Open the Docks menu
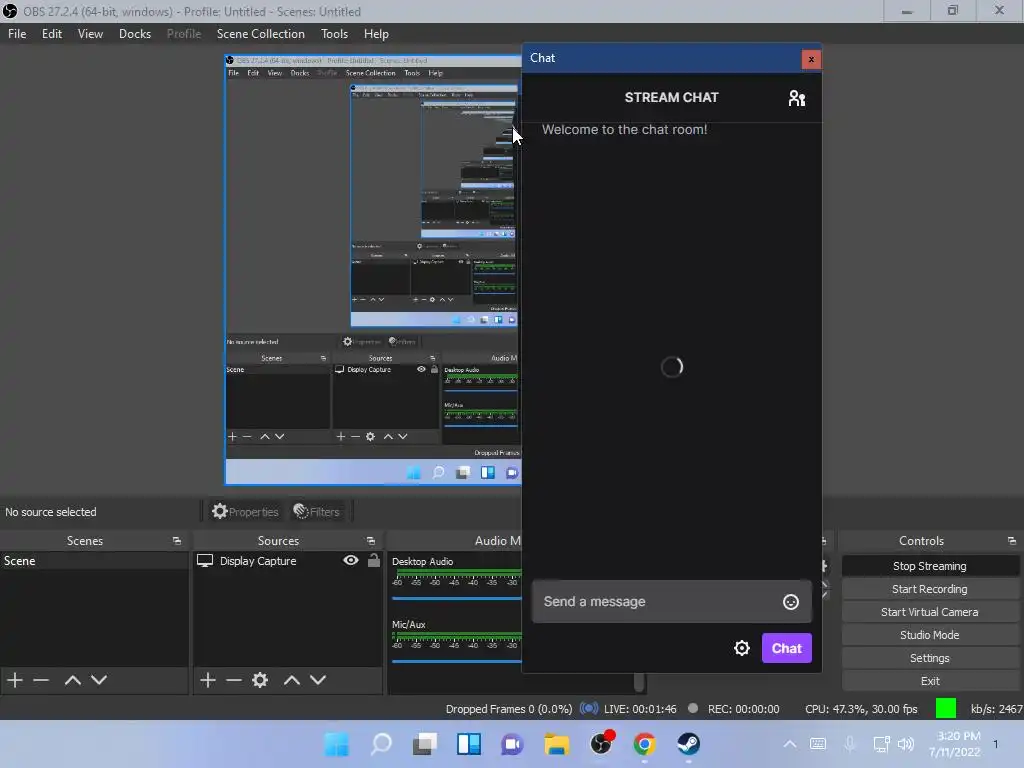Screen dimensions: 1024x768 pos(135,34)
